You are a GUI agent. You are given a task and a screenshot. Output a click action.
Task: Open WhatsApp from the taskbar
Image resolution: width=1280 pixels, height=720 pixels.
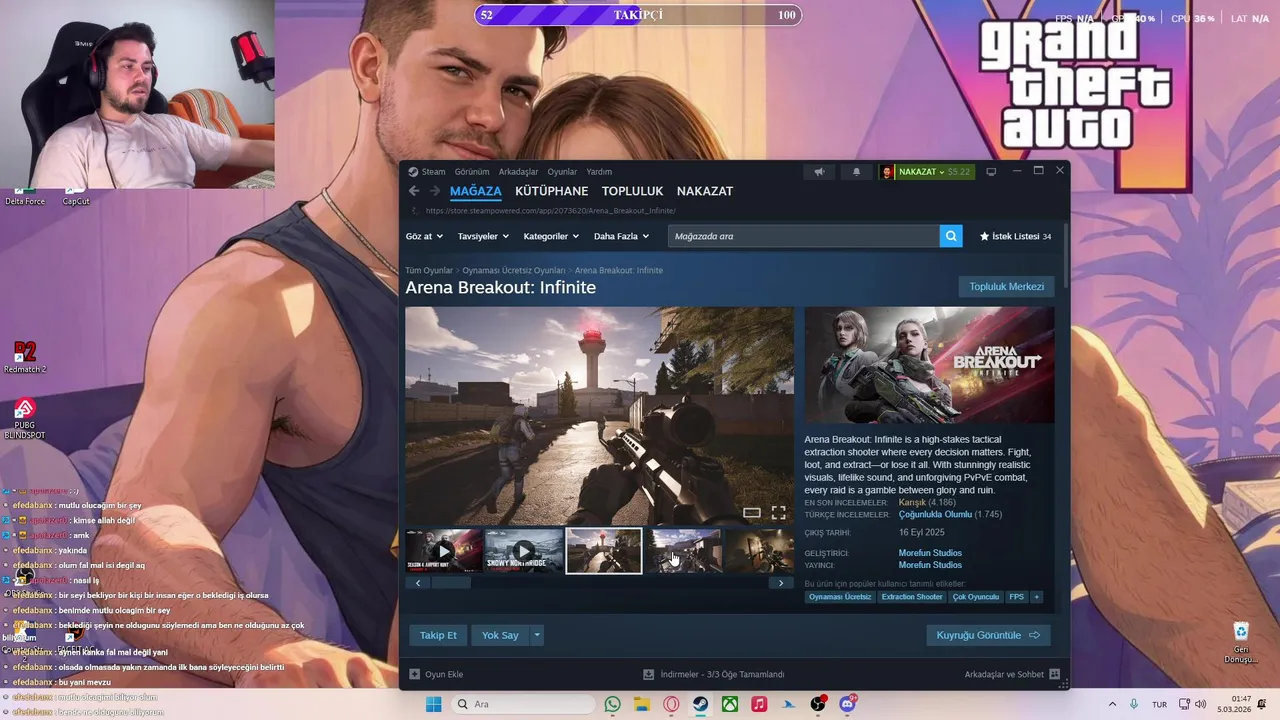[612, 704]
